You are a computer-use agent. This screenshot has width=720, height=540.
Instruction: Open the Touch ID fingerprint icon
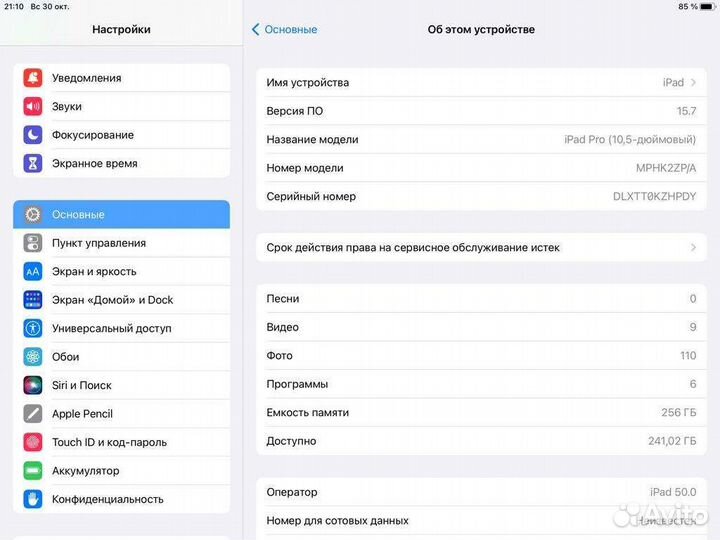tap(33, 442)
